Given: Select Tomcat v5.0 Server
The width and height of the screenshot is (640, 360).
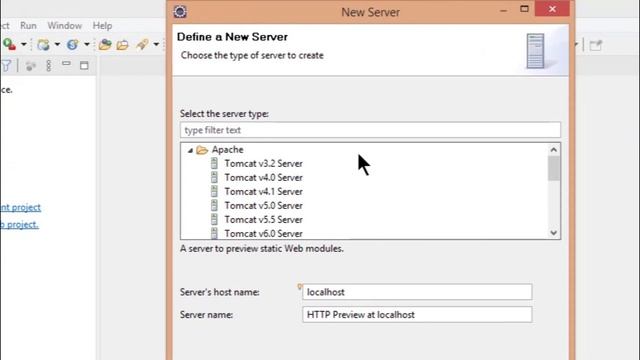Looking at the screenshot, I should [x=263, y=206].
